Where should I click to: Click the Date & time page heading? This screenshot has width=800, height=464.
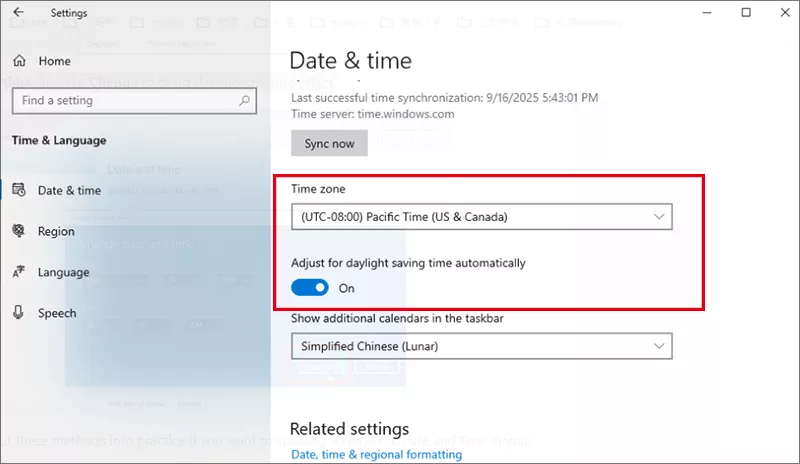point(351,61)
